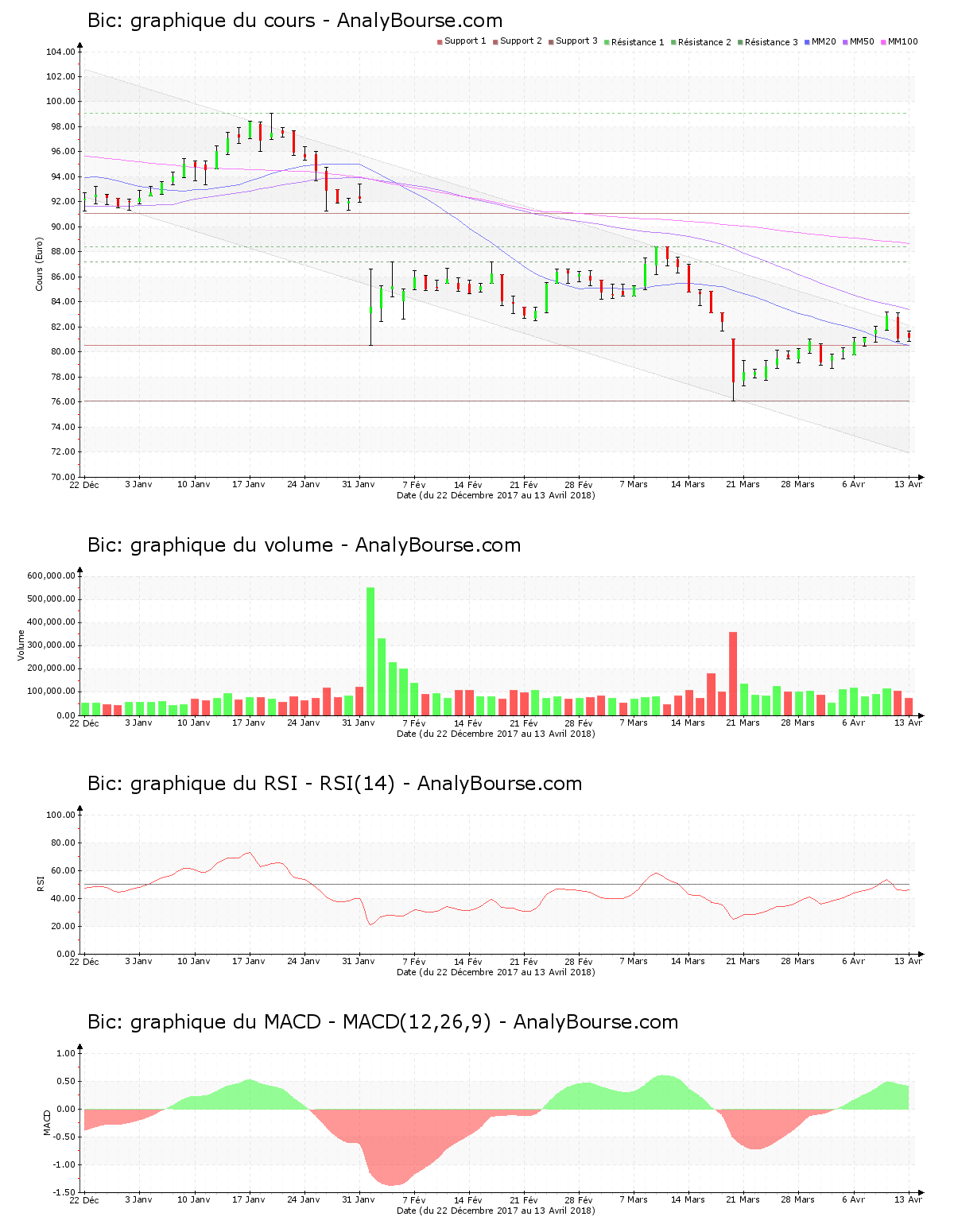The width and height of the screenshot is (954, 1232).
Task: Click the 'MACD' vertical axis title
Action: coord(47,1122)
